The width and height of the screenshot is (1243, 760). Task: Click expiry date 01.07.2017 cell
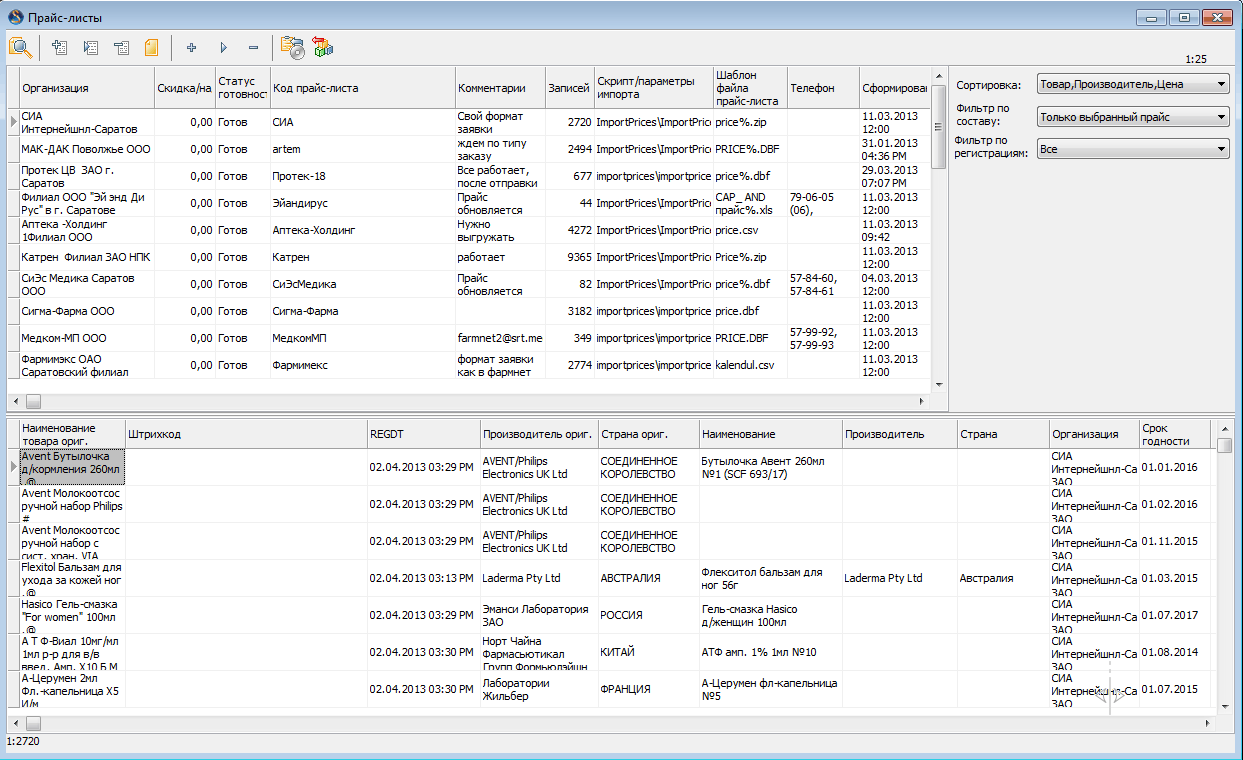[x=1174, y=615]
